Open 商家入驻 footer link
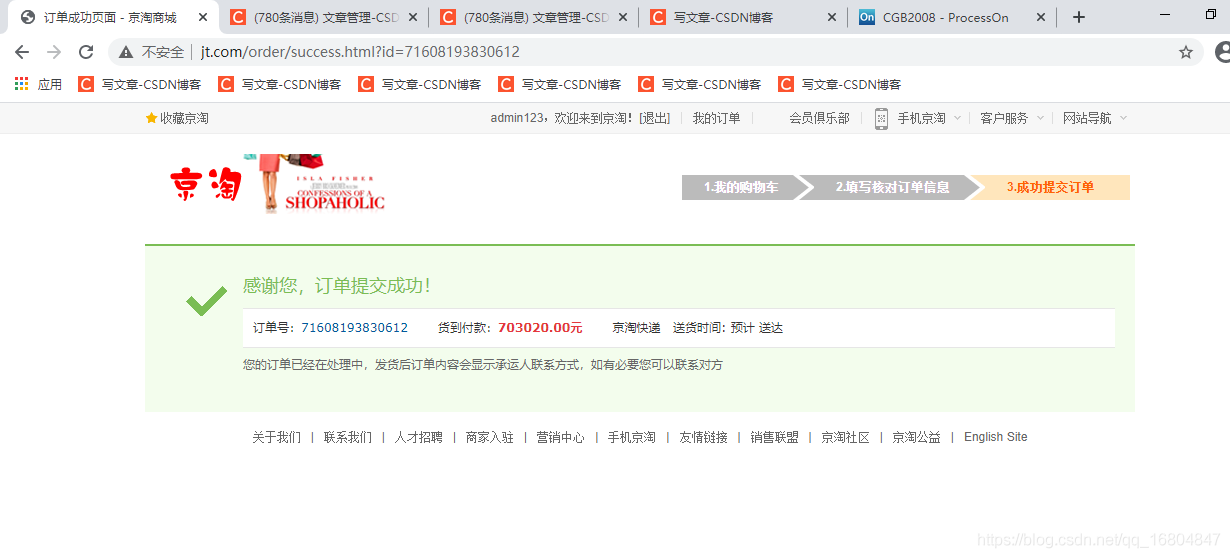 click(x=490, y=437)
